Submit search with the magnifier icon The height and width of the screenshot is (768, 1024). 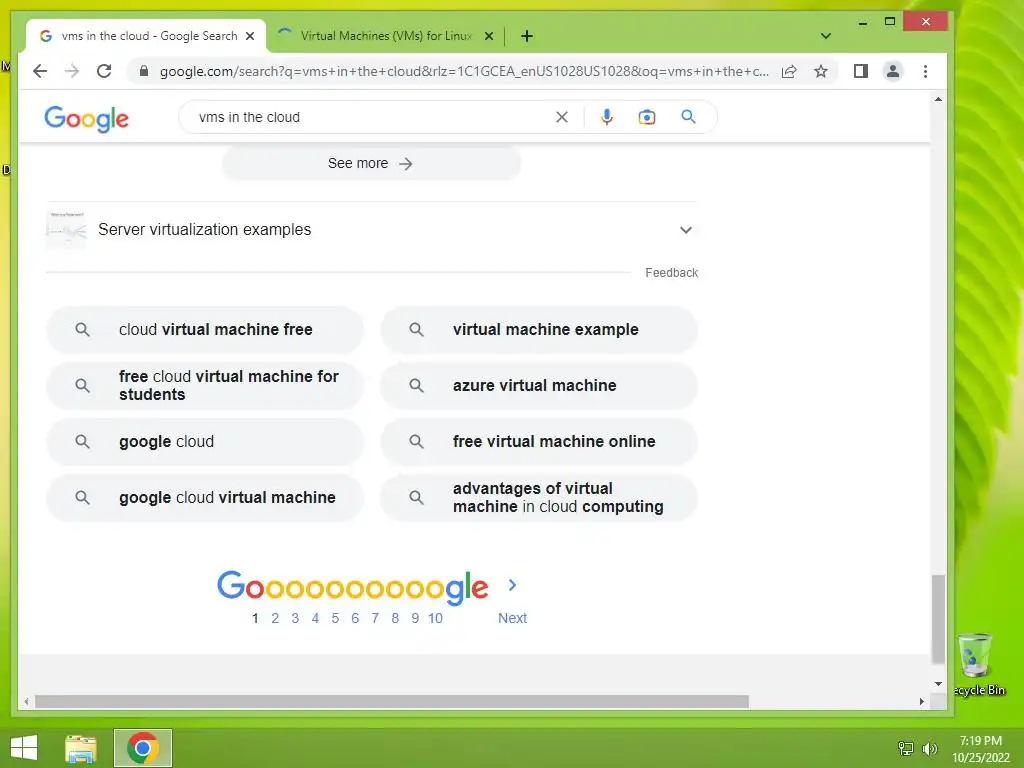coord(688,117)
